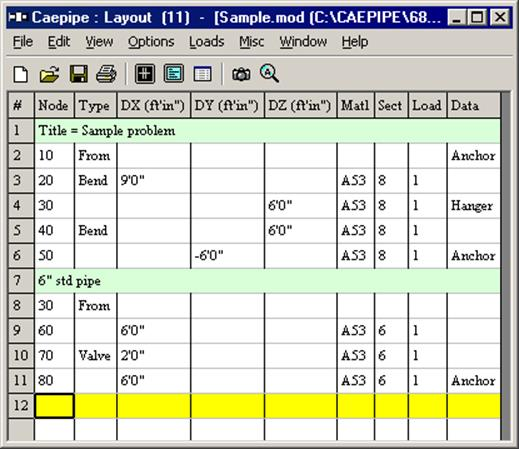519x449 pixels.
Task: Click Valve type cell for node 70
Action: tap(96, 356)
